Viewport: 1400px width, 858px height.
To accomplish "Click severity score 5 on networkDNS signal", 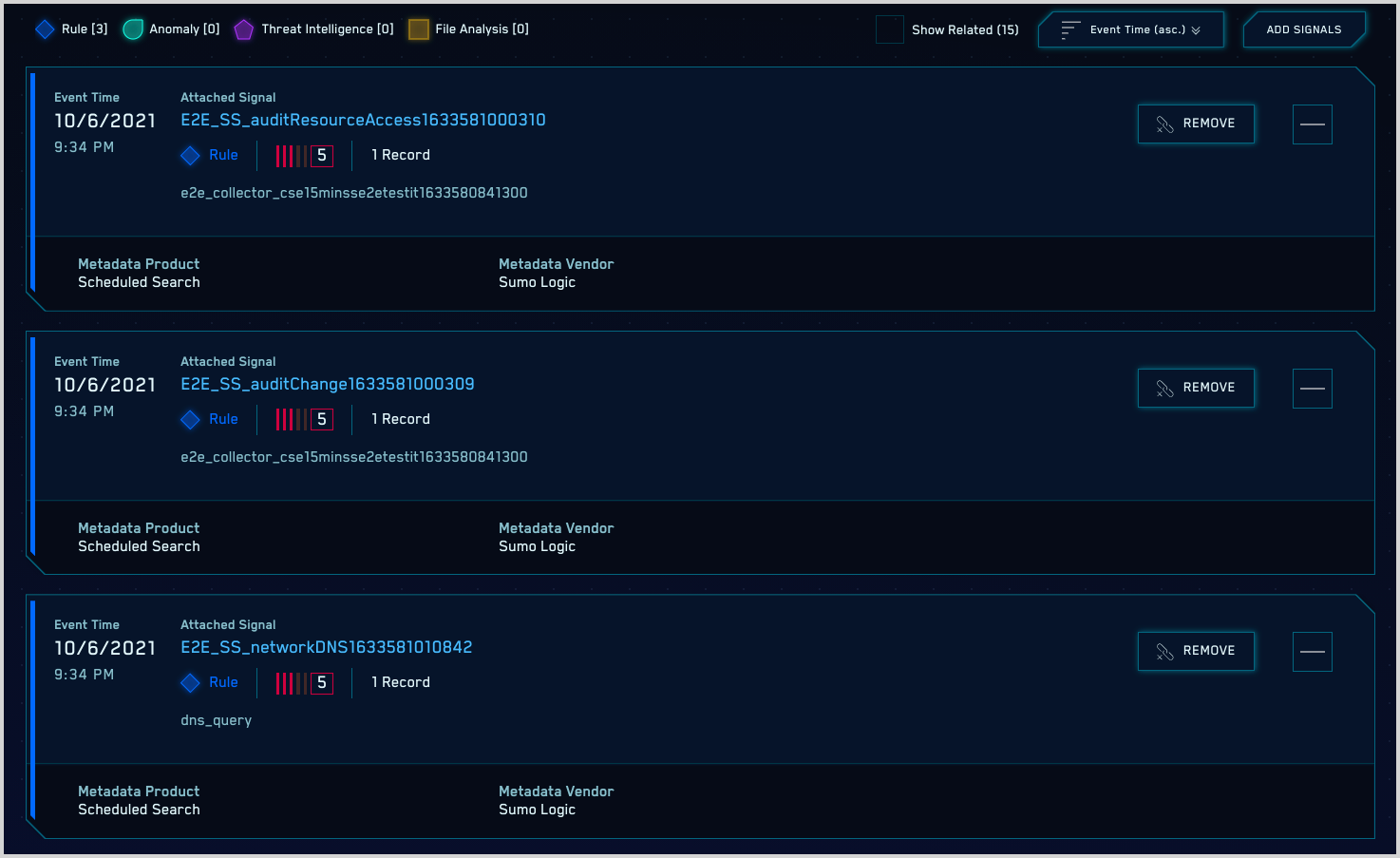I will click(x=322, y=683).
